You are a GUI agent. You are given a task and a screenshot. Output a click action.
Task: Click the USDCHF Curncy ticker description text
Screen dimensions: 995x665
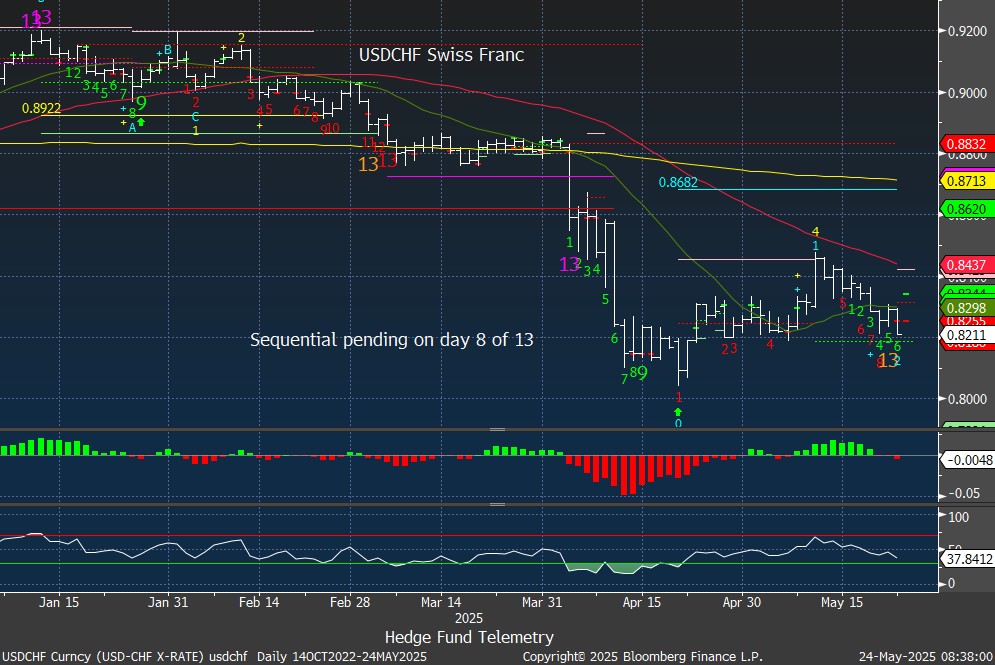214,656
